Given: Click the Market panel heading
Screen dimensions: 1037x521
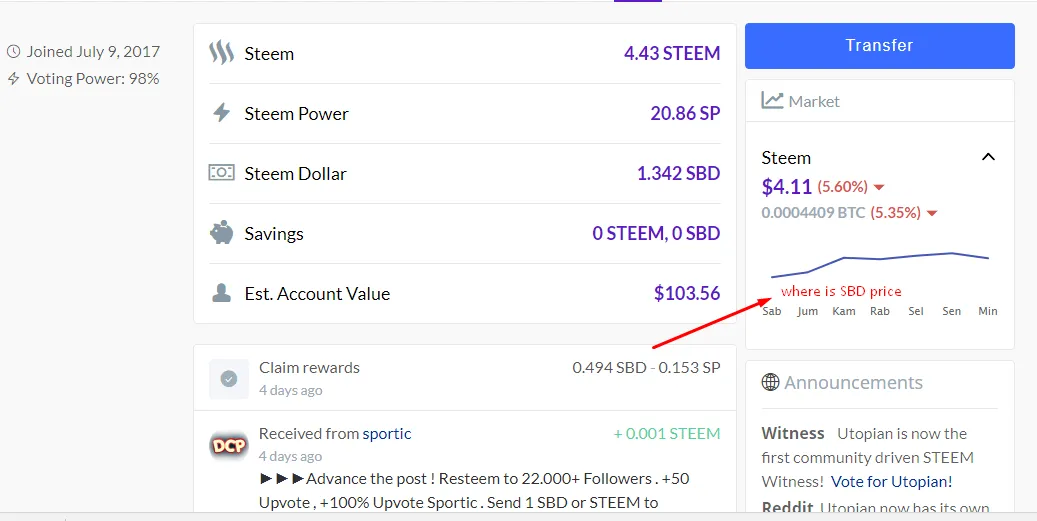Looking at the screenshot, I should 814,101.
